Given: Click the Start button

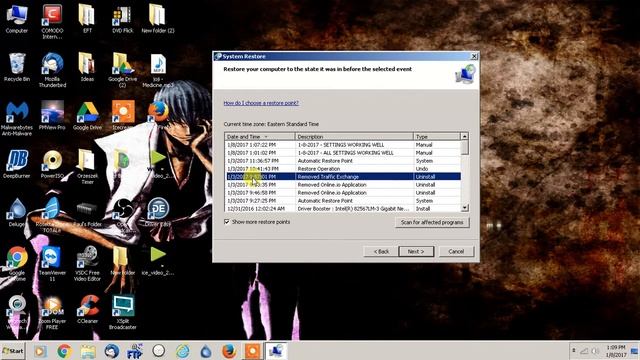Looking at the screenshot, I should (x=13, y=351).
